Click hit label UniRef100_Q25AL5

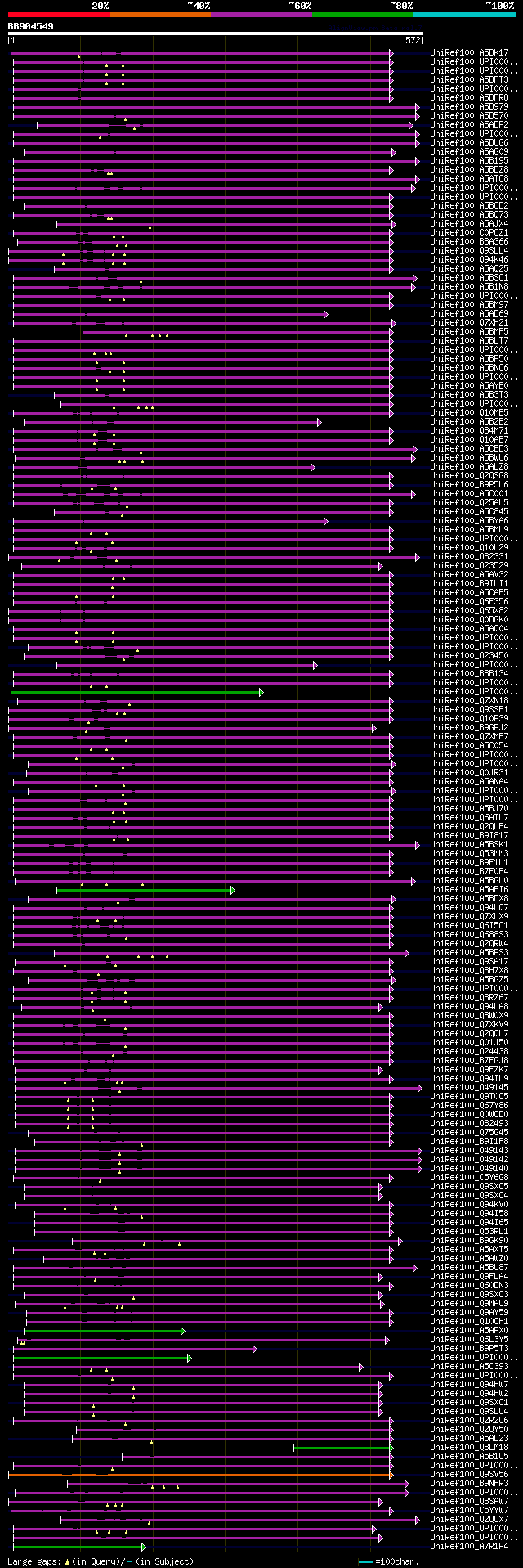tap(469, 503)
